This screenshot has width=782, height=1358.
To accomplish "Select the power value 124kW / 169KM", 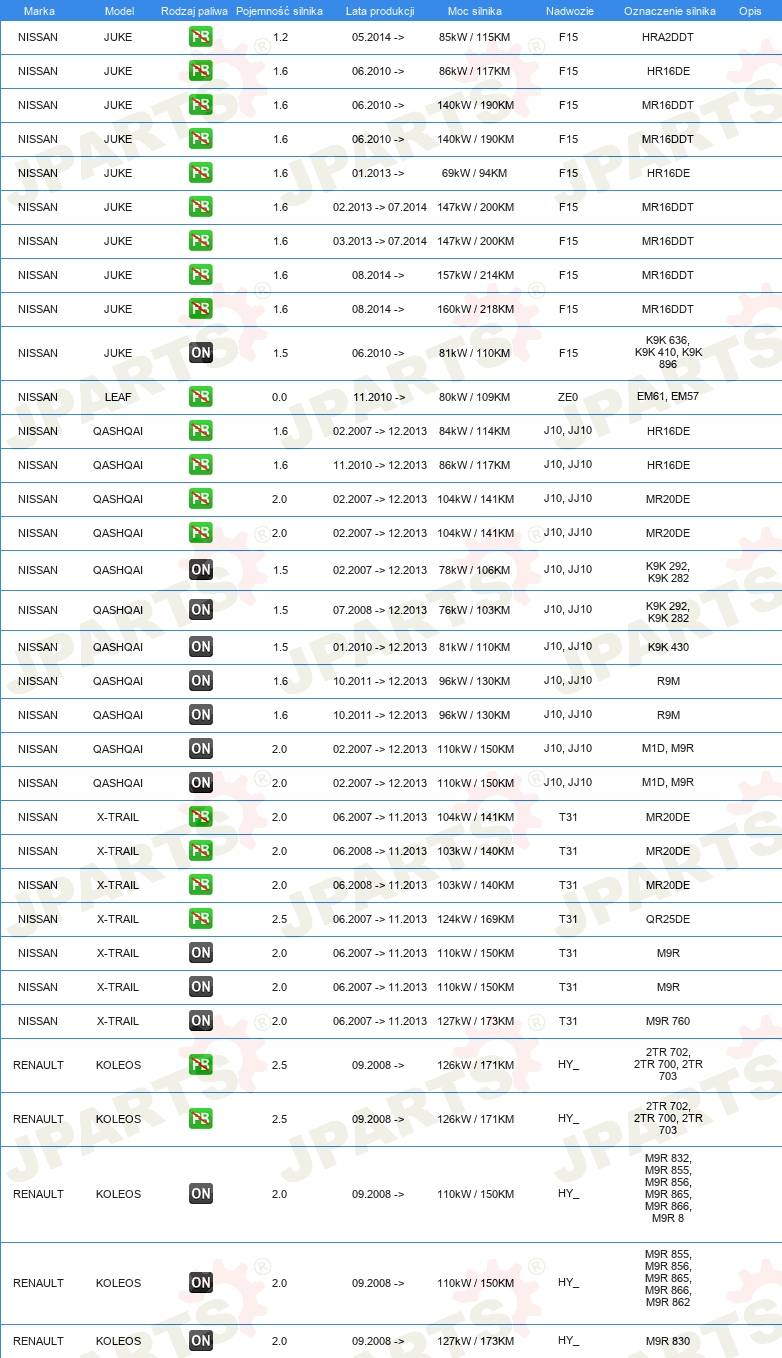I will 475,919.
